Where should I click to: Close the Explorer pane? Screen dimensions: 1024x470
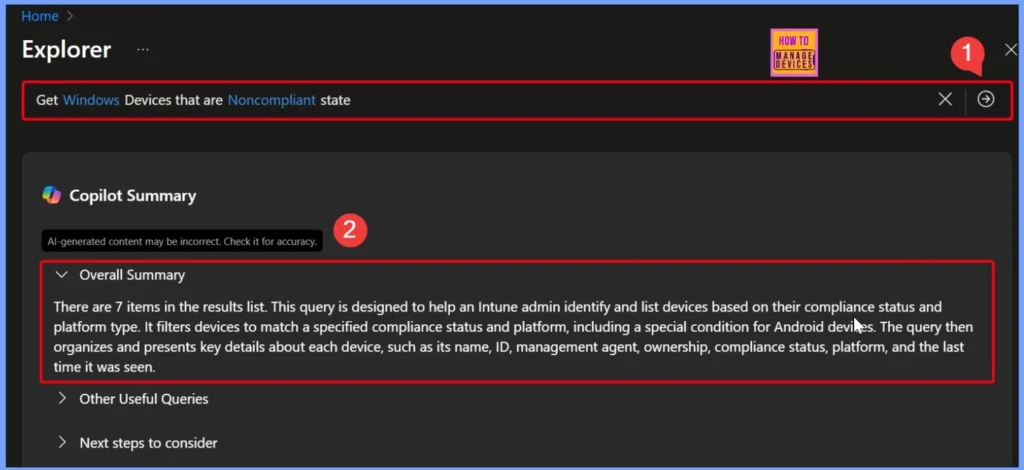click(x=1010, y=50)
